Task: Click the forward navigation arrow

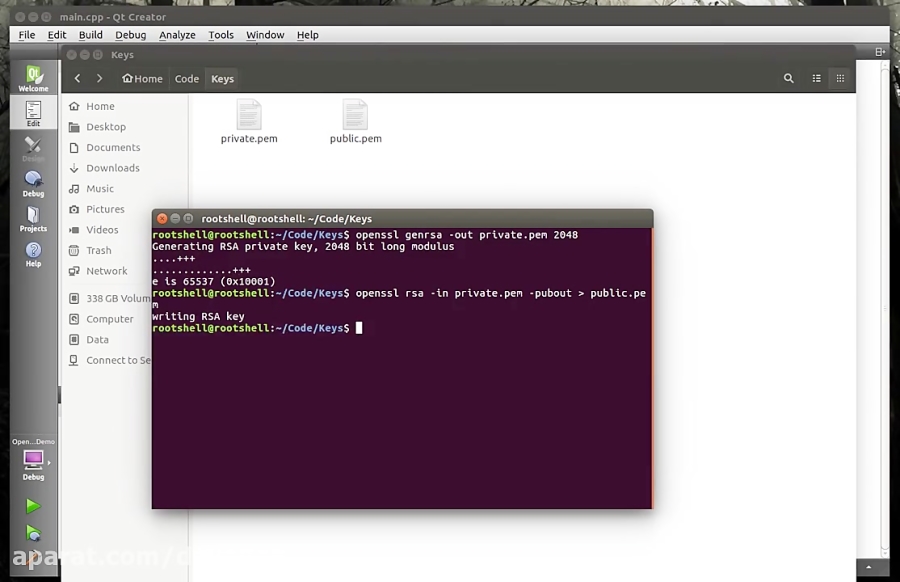Action: pos(98,78)
